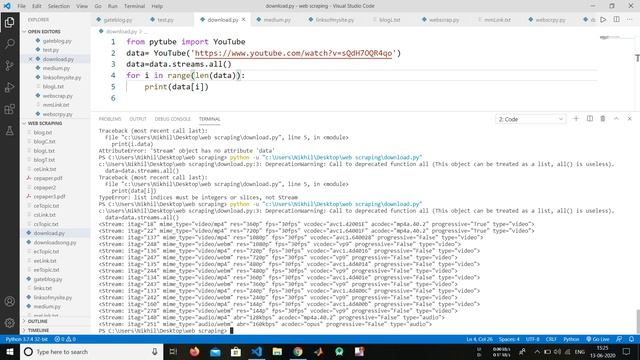
Task: Maximize the panel with up chevron
Action: (616, 119)
